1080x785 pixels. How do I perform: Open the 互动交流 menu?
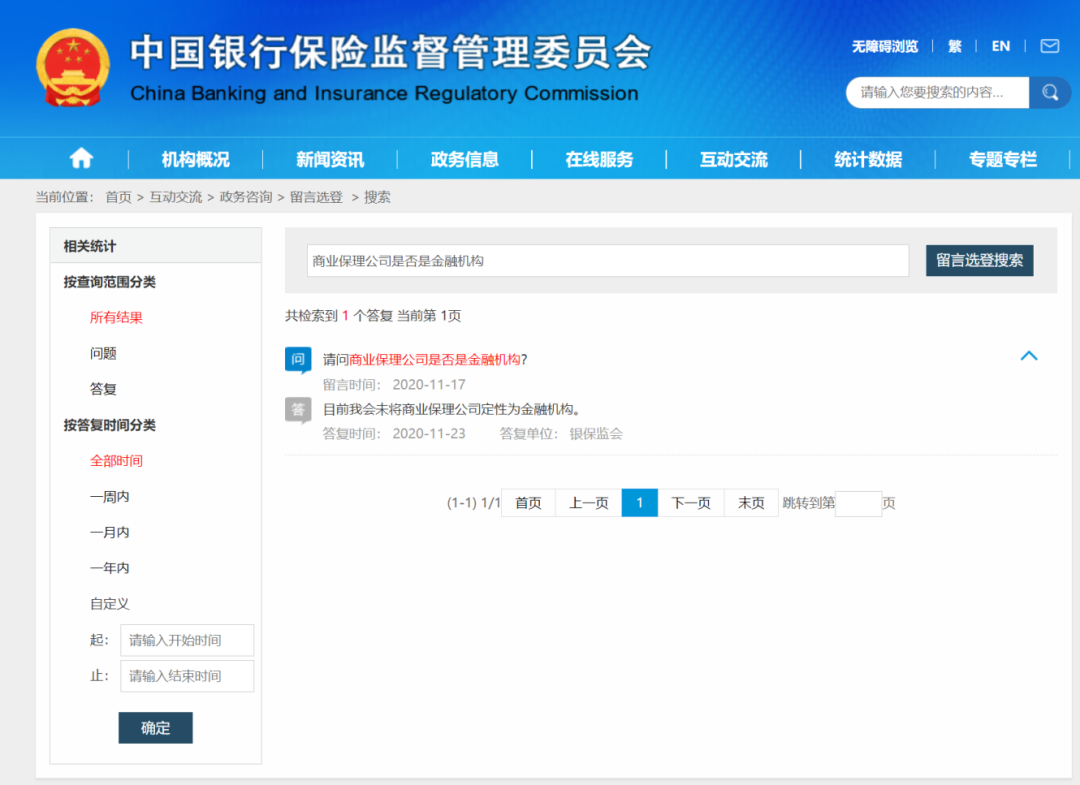pos(734,160)
